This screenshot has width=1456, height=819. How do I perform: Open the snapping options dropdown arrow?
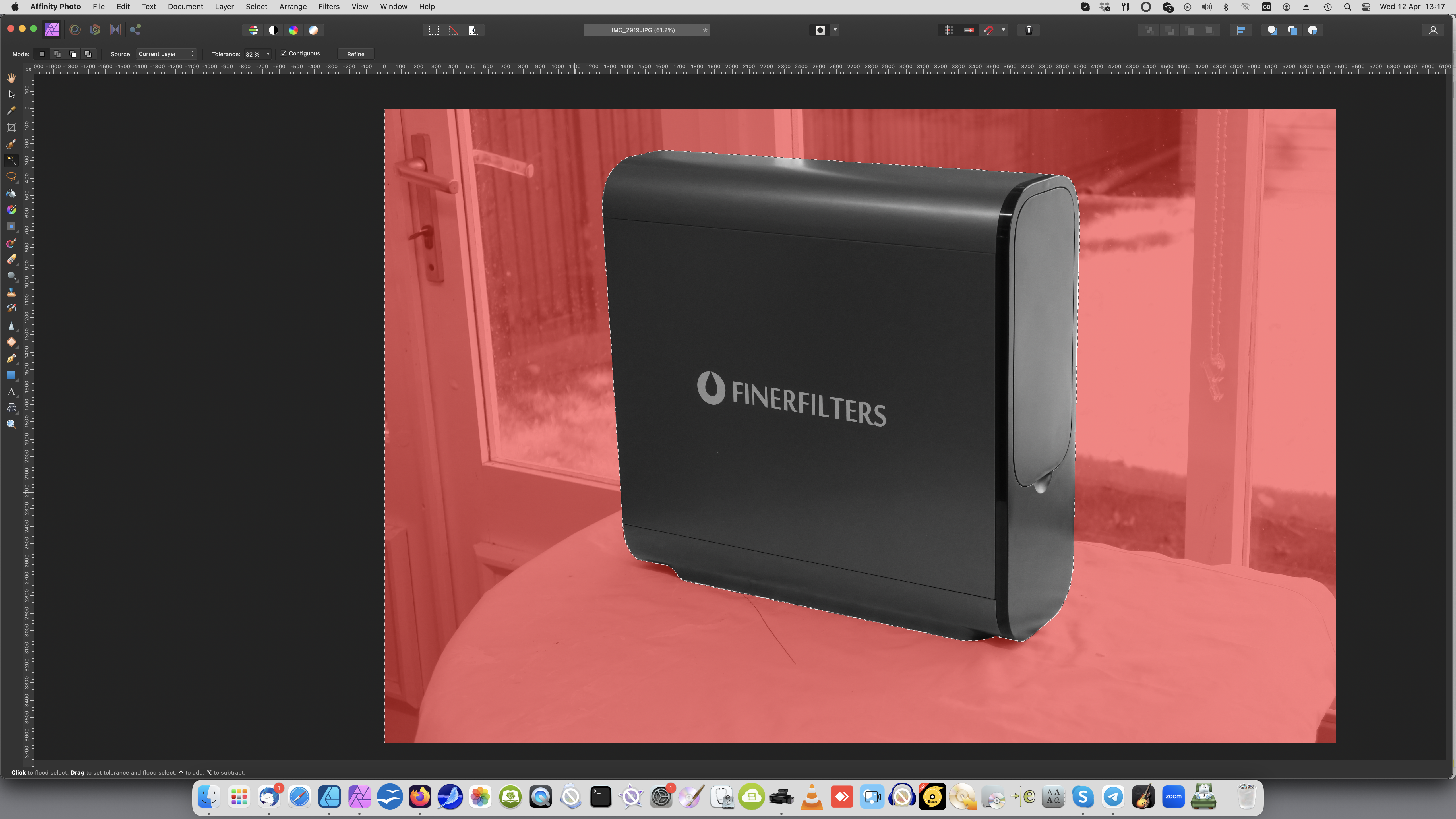[1003, 30]
